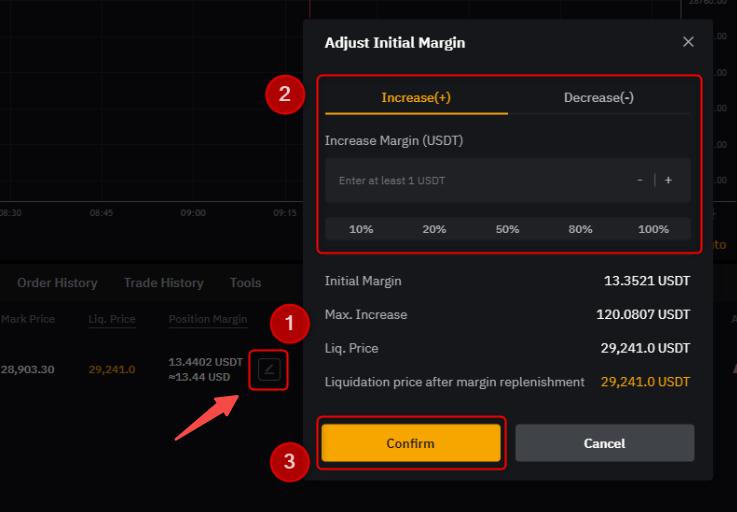Select the 10% margin preset
This screenshot has width=737, height=512.
coord(361,229)
